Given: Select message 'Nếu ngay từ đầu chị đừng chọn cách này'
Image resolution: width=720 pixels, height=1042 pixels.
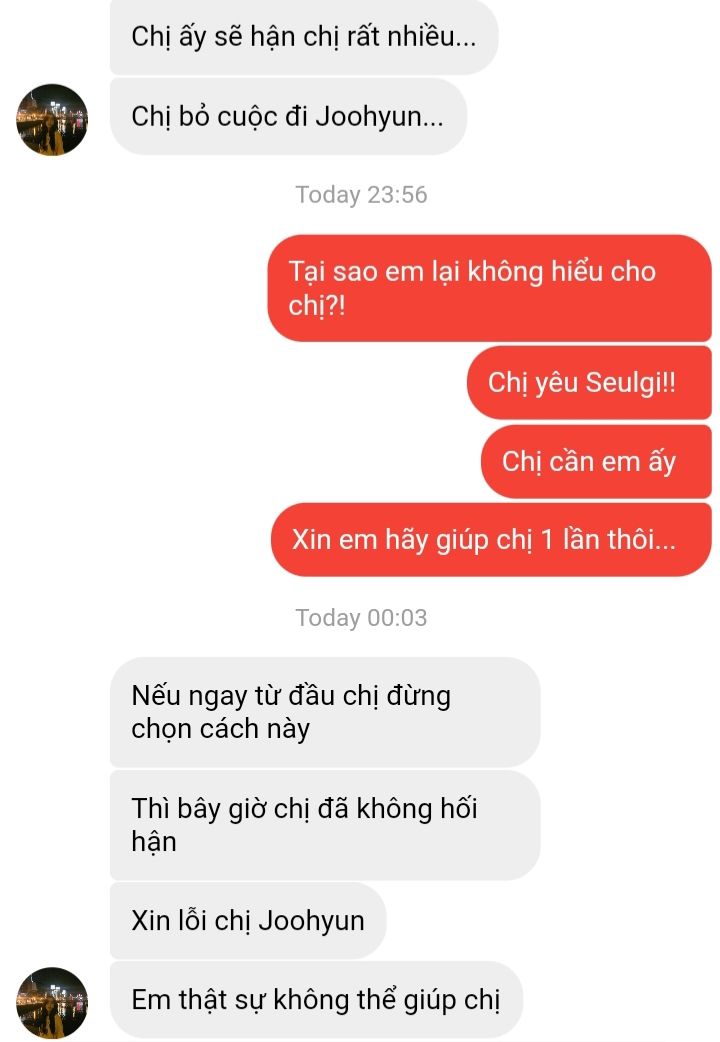Looking at the screenshot, I should pyautogui.click(x=324, y=712).
